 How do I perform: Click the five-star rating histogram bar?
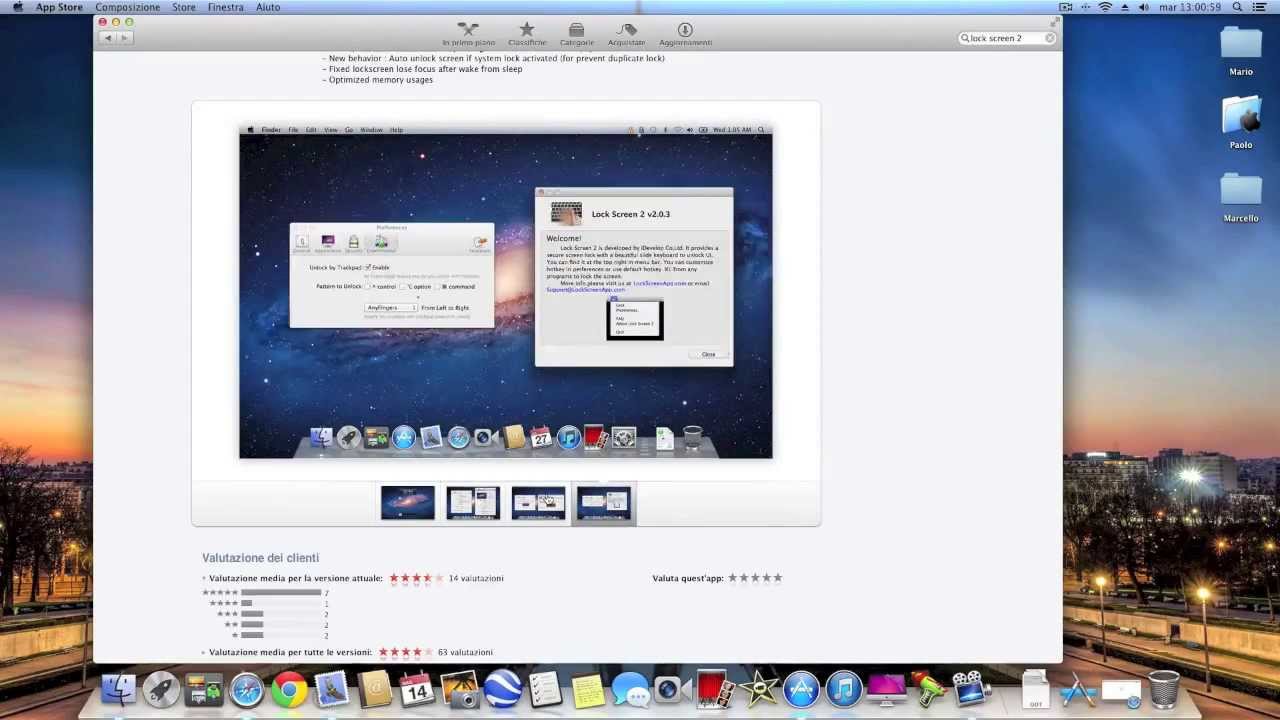tap(281, 592)
